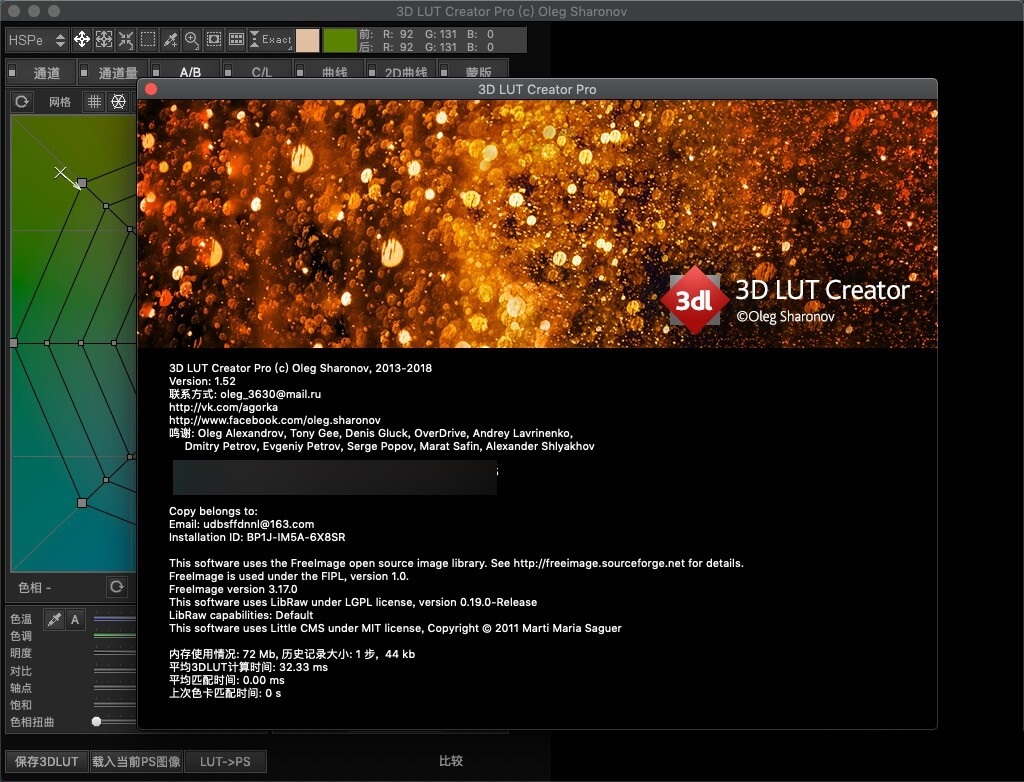The image size is (1024, 782).
Task: Switch to the circular polar grid icon
Action: point(118,102)
